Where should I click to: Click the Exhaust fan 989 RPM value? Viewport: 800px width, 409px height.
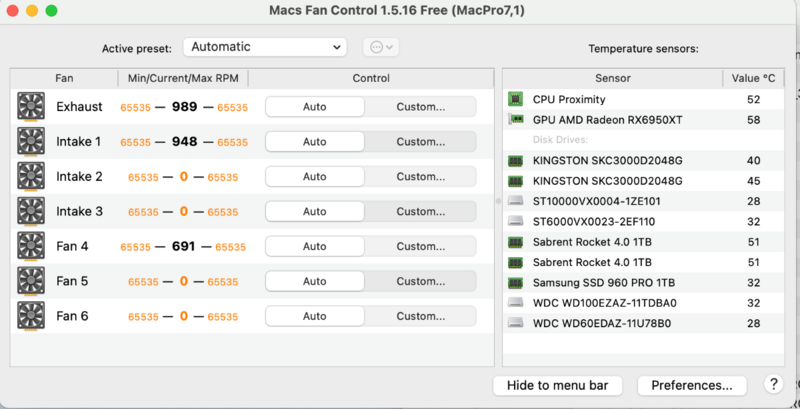[x=184, y=107]
